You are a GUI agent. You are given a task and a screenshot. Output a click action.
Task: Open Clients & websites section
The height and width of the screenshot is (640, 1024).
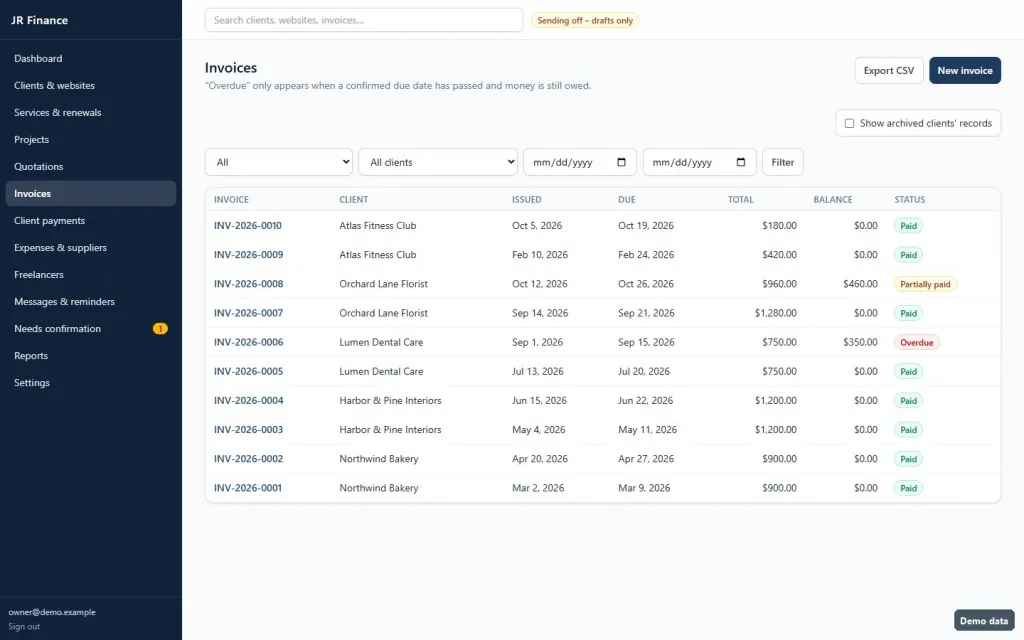91,86
